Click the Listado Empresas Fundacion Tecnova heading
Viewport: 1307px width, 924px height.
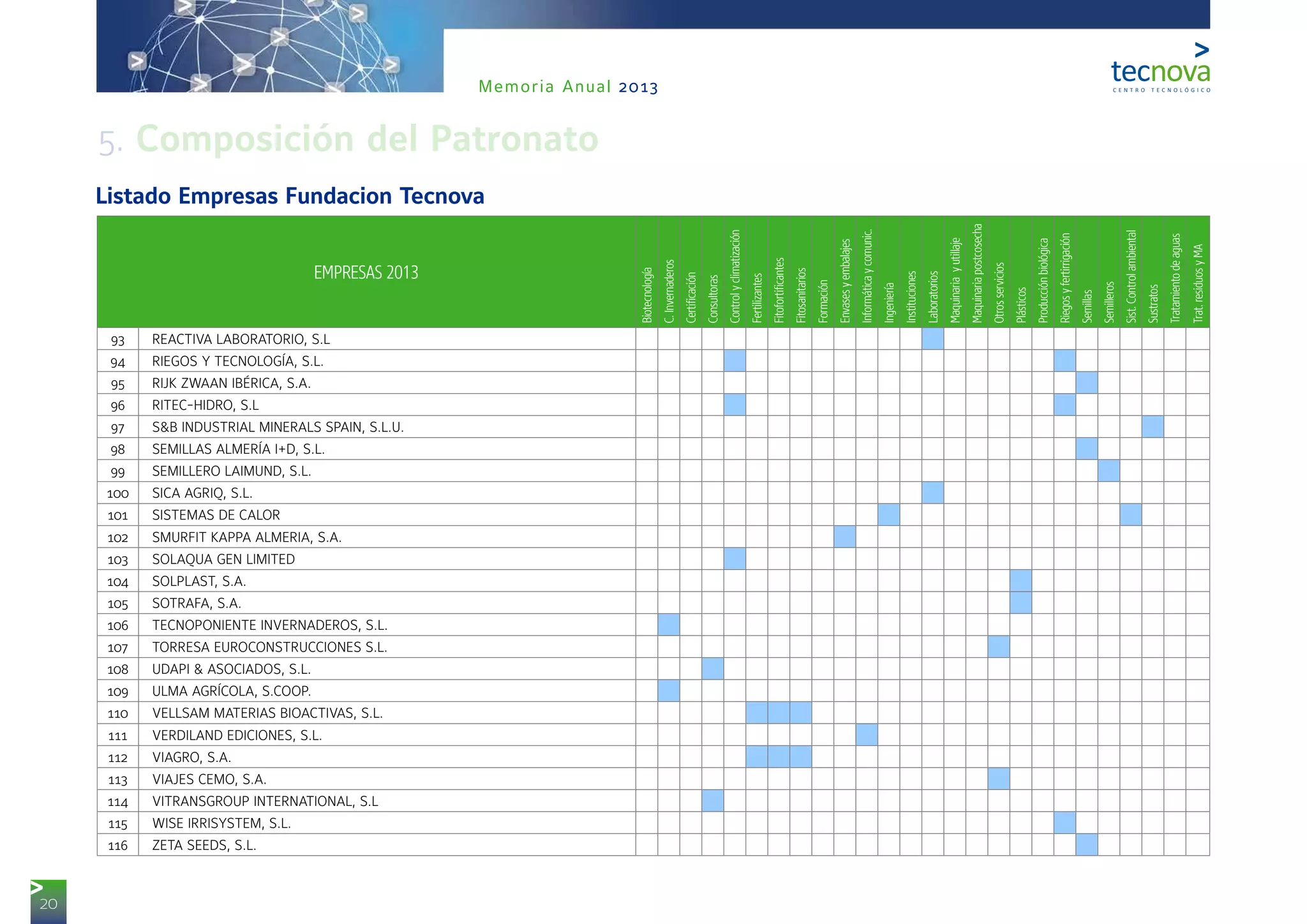click(x=290, y=196)
